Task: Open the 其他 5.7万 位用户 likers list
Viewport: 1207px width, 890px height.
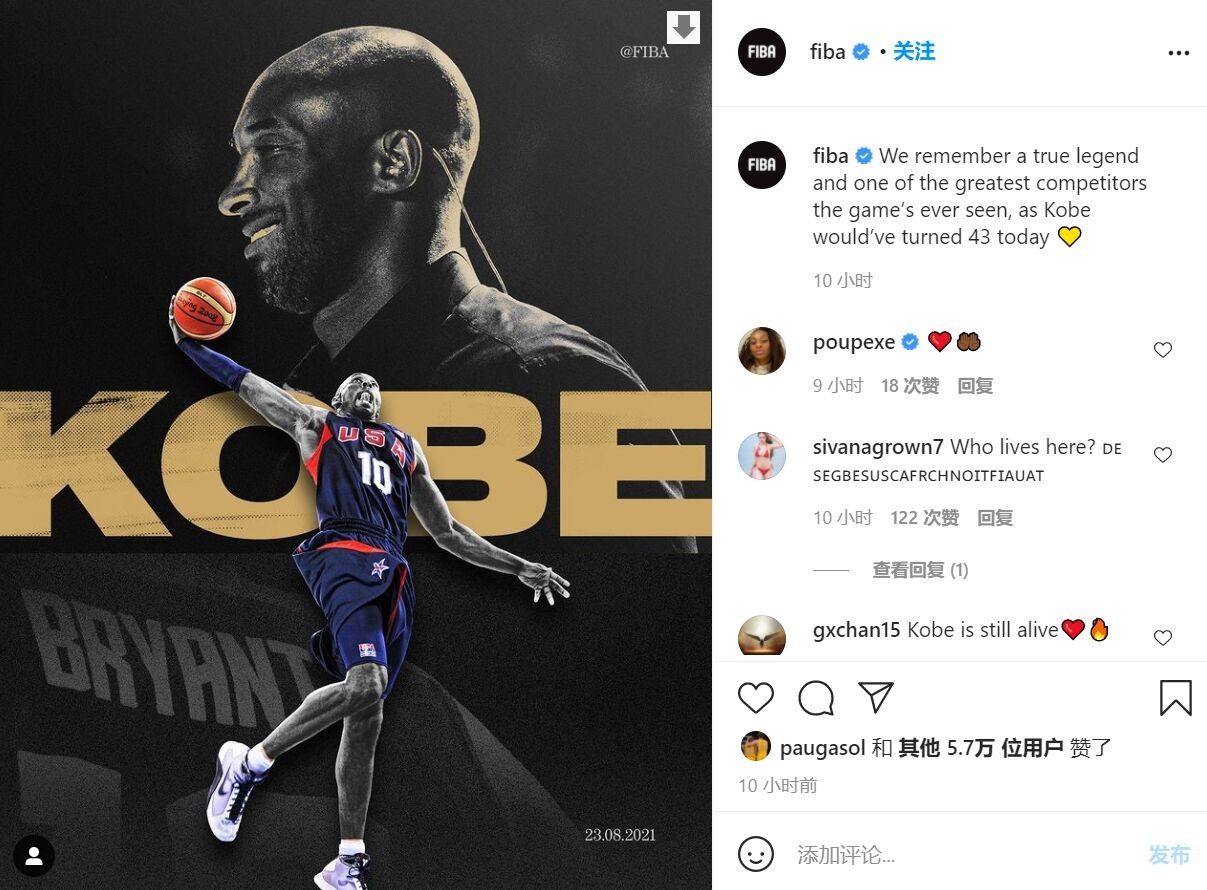Action: point(980,748)
